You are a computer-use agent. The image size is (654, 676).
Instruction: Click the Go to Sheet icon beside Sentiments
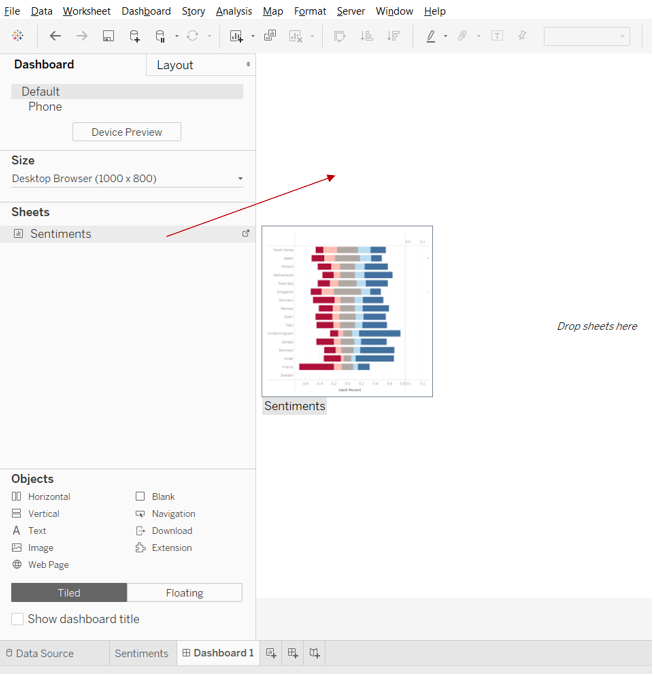point(245,234)
